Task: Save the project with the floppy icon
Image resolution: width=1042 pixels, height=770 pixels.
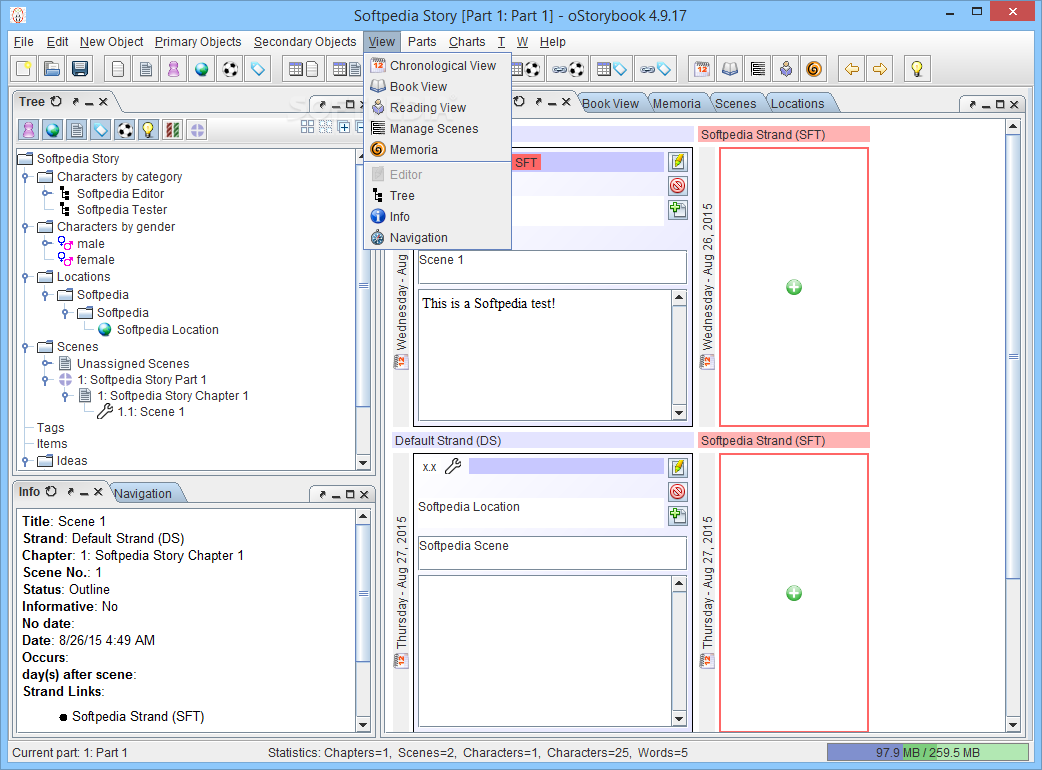Action: [80, 68]
